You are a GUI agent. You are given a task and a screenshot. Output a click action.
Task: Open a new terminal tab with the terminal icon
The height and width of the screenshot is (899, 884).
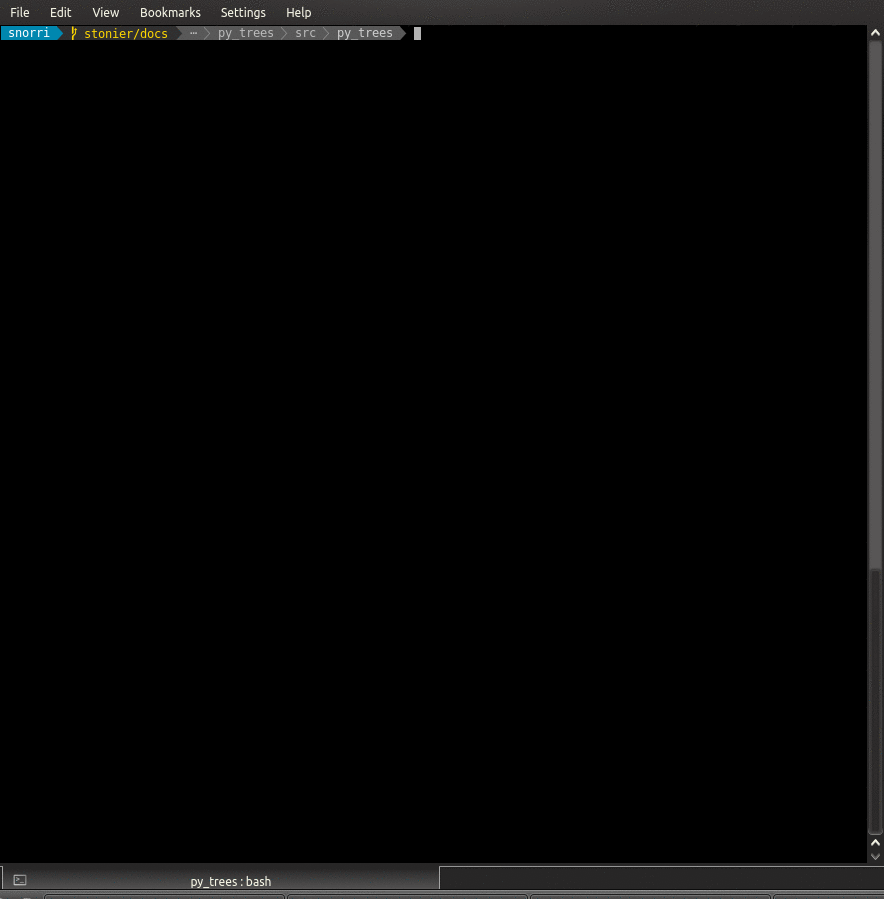20,878
